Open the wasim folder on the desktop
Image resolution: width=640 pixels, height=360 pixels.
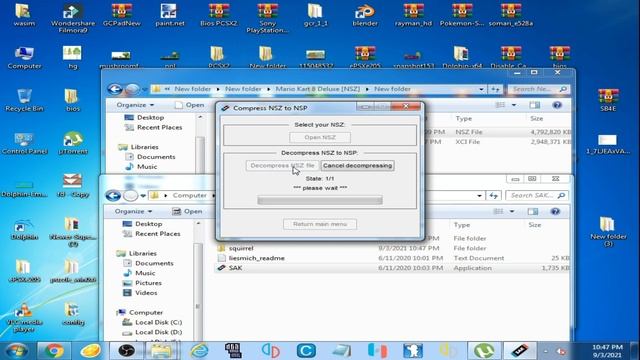[x=24, y=15]
